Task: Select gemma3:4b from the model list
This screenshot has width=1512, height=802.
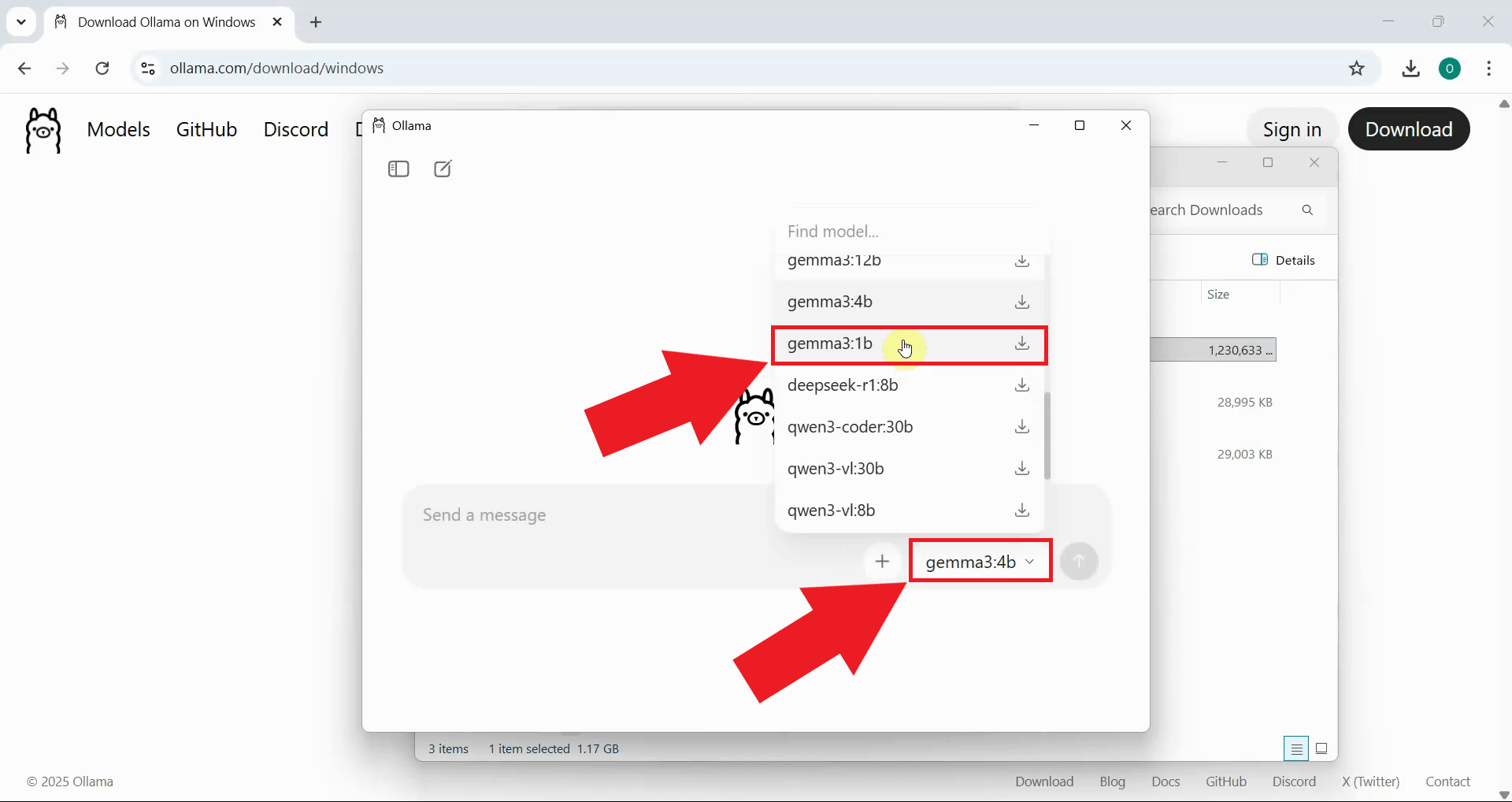Action: [830, 302]
